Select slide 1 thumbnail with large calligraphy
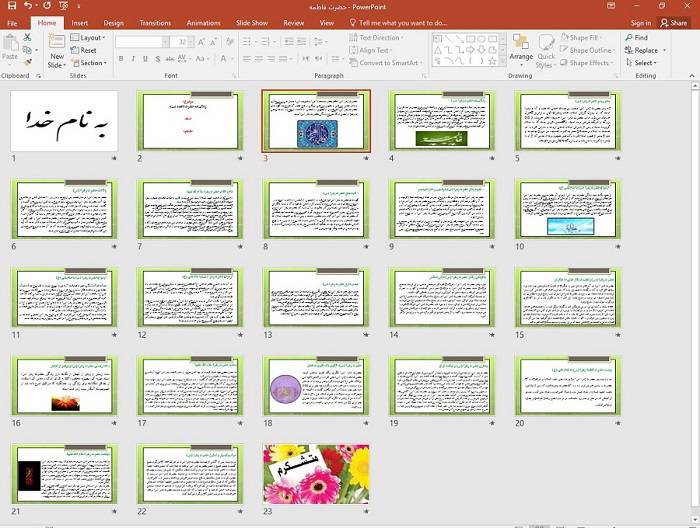Viewport: 700px width, 528px height. click(64, 120)
